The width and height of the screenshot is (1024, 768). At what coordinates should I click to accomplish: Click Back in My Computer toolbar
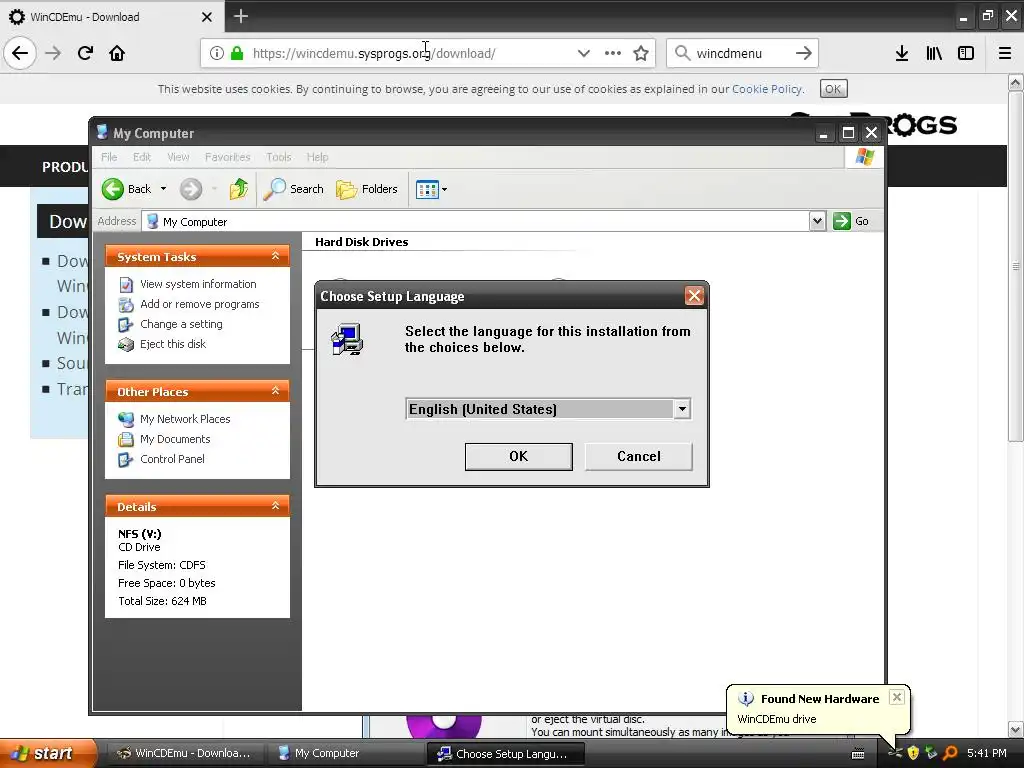click(127, 189)
